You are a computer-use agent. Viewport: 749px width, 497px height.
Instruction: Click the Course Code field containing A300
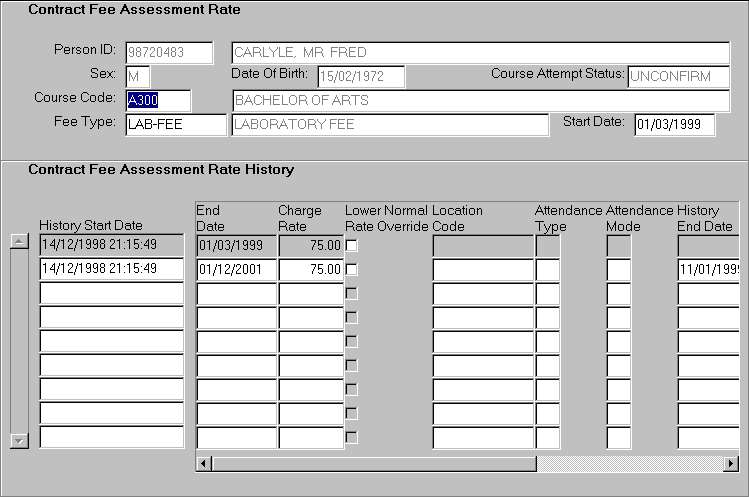(157, 100)
